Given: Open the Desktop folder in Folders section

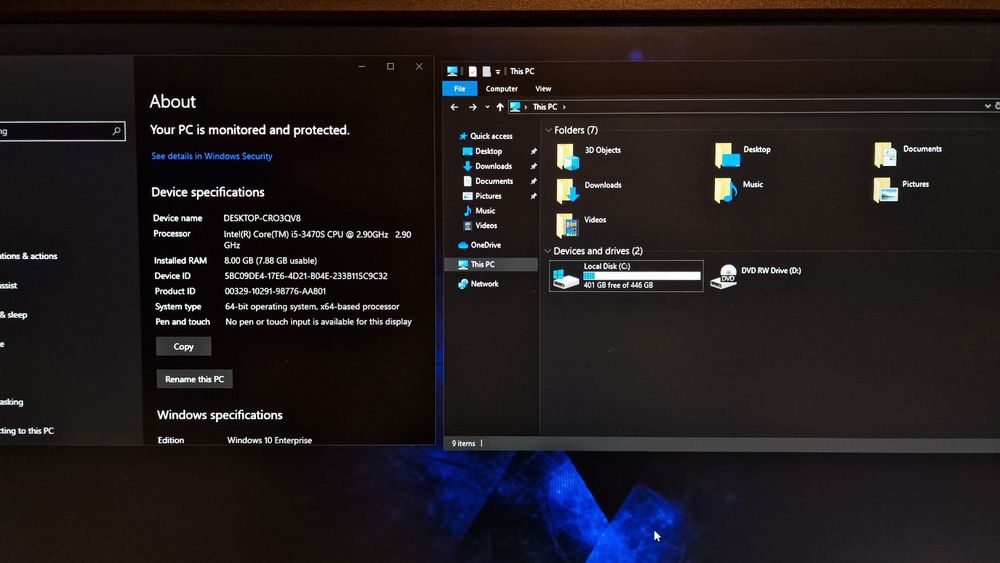Looking at the screenshot, I should pos(727,155).
